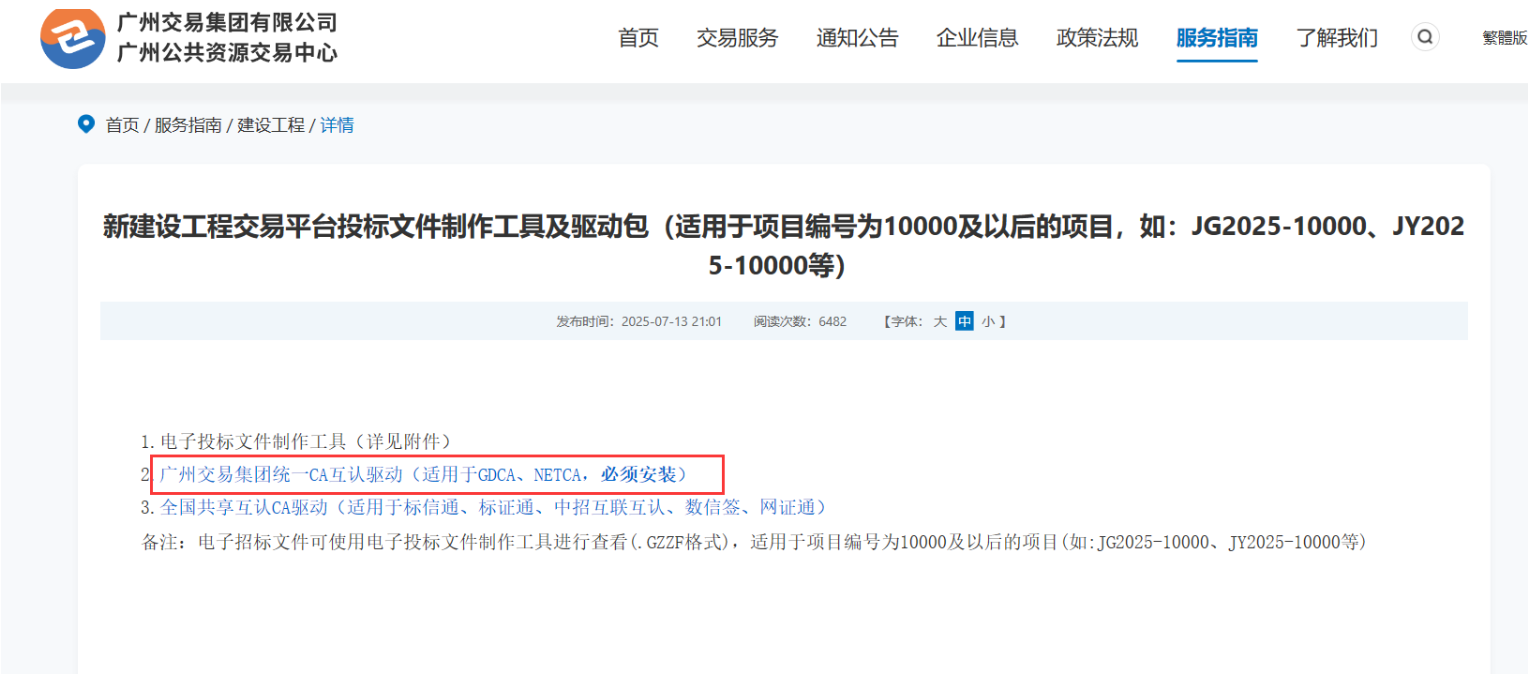This screenshot has width=1528, height=674.
Task: Go to 首页 in the top navigation
Action: coord(638,38)
